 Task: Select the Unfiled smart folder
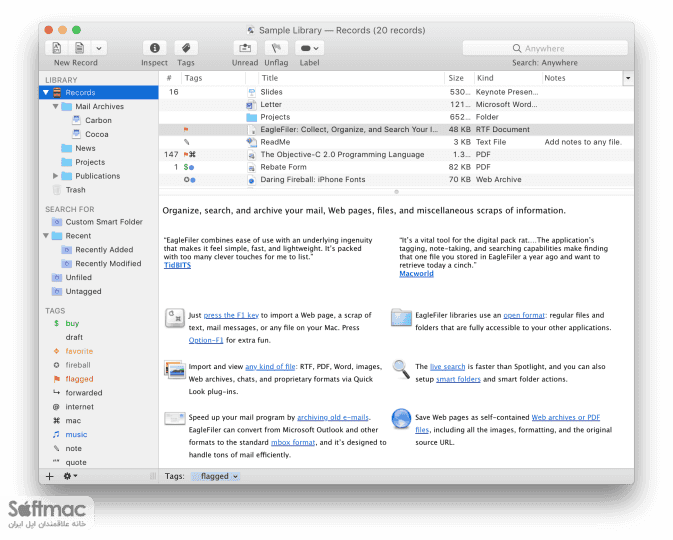[x=79, y=277]
